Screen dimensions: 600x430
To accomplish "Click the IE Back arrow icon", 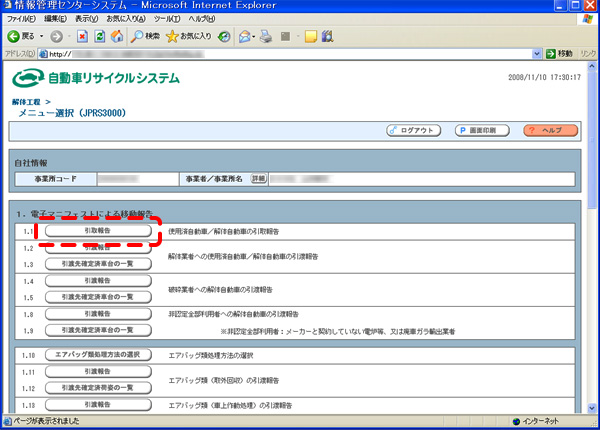I will pos(13,36).
